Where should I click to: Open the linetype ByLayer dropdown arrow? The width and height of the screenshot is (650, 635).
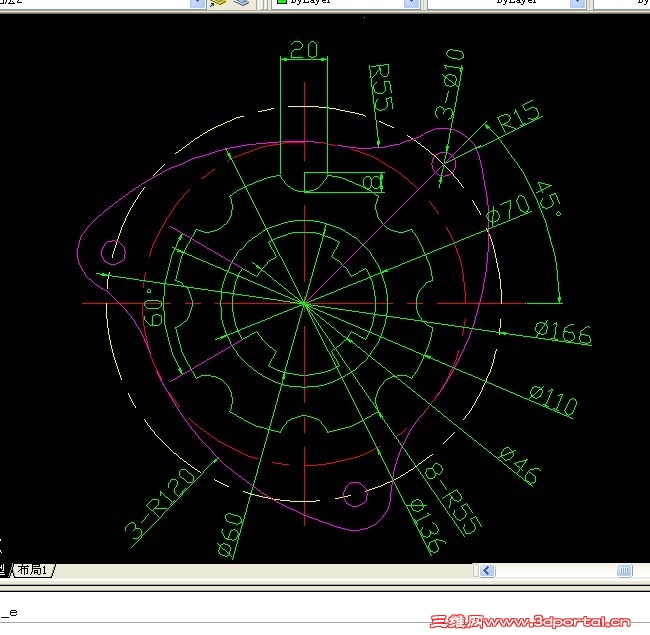coord(577,3)
